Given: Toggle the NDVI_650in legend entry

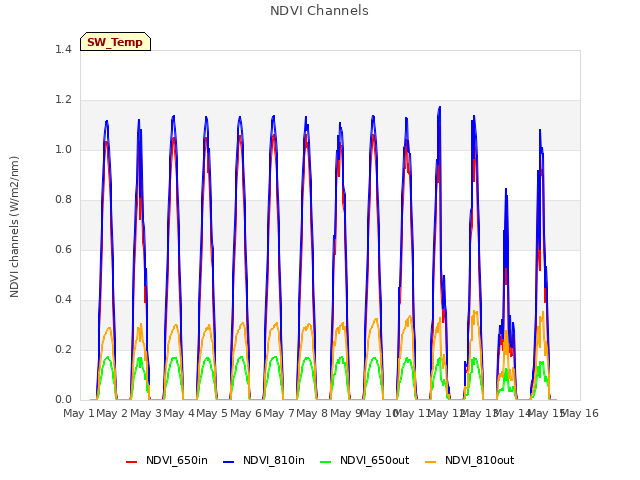Looking at the screenshot, I should click(x=167, y=460).
